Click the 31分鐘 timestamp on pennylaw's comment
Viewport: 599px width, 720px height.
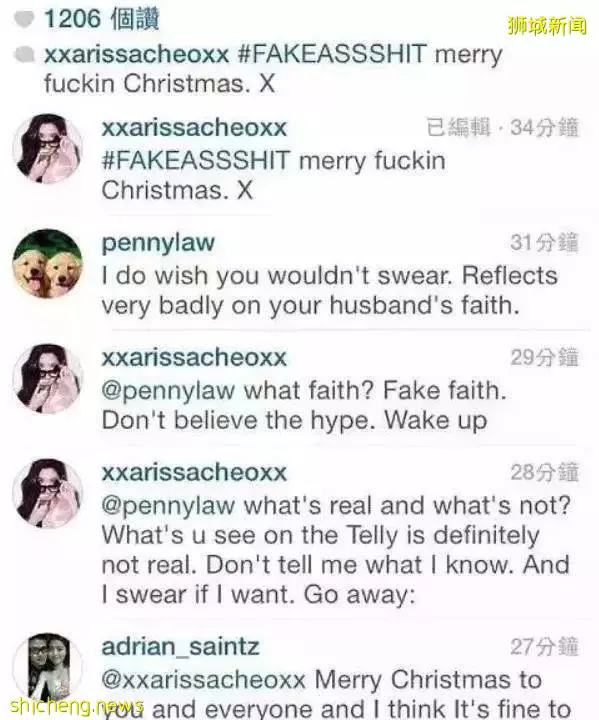point(544,243)
